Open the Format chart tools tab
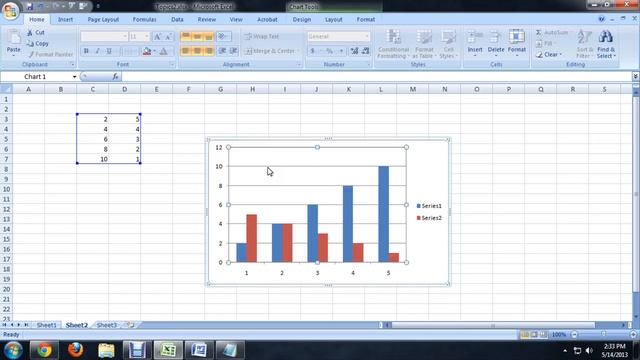The height and width of the screenshot is (360, 640). pos(366,19)
